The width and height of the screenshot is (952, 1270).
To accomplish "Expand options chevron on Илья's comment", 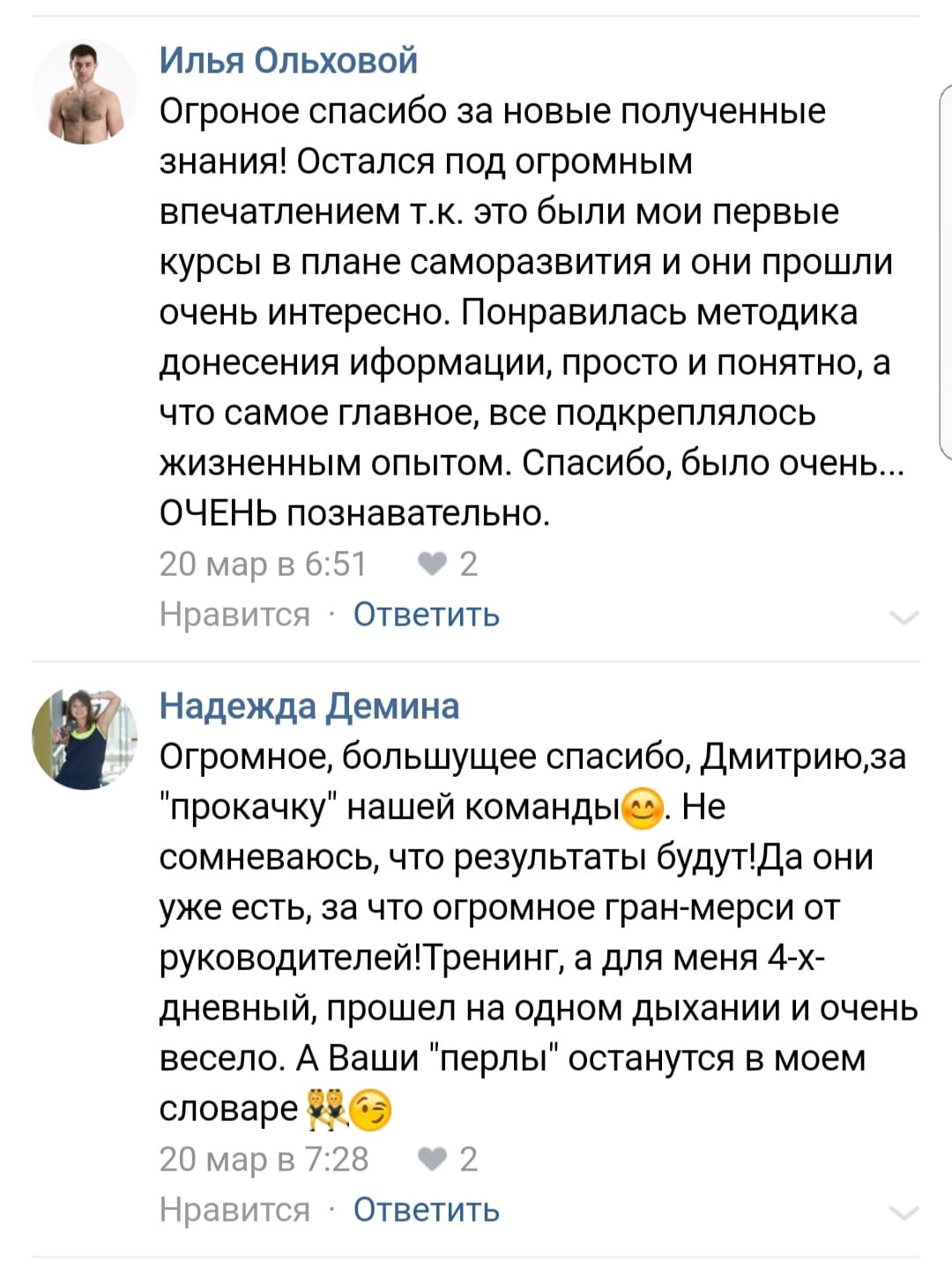I will pyautogui.click(x=905, y=616).
